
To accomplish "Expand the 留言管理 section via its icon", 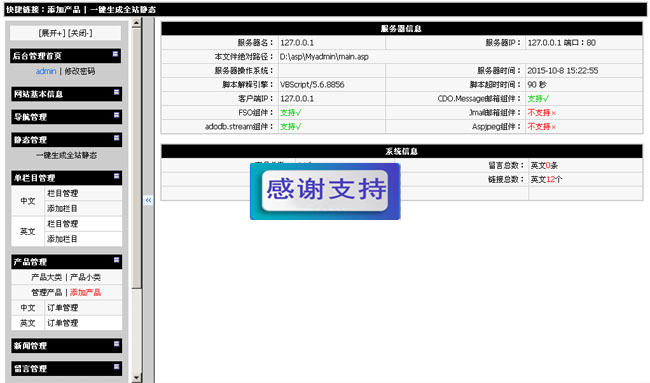I will coord(116,366).
